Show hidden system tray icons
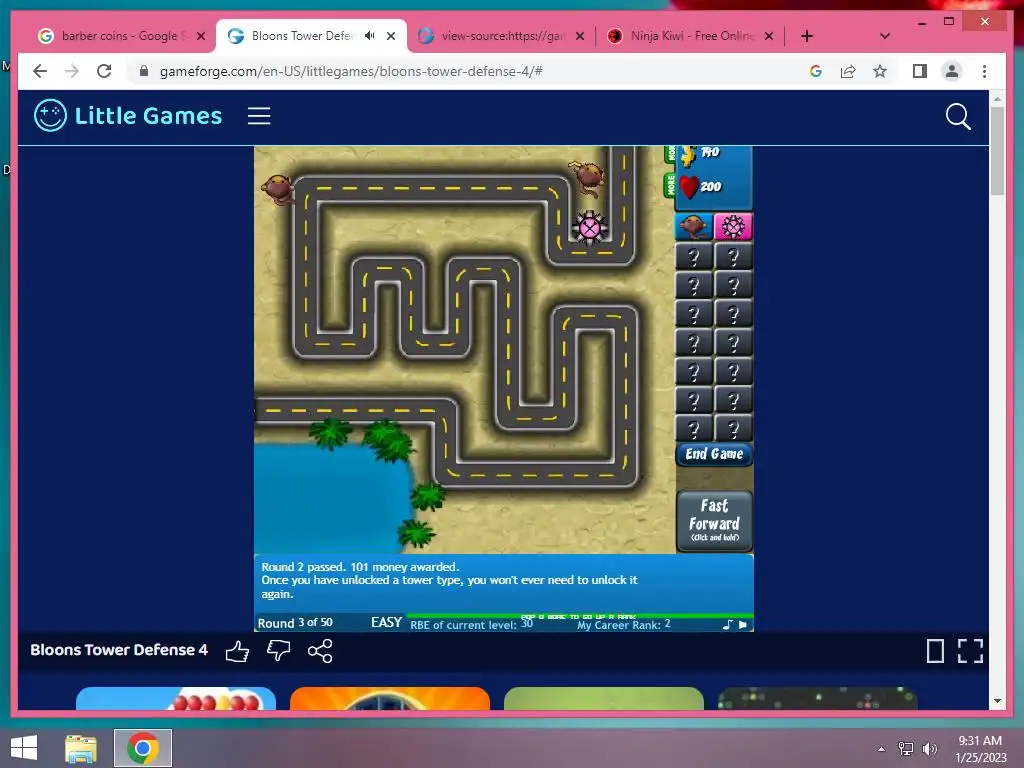Screen dimensions: 1024x768 click(882, 749)
